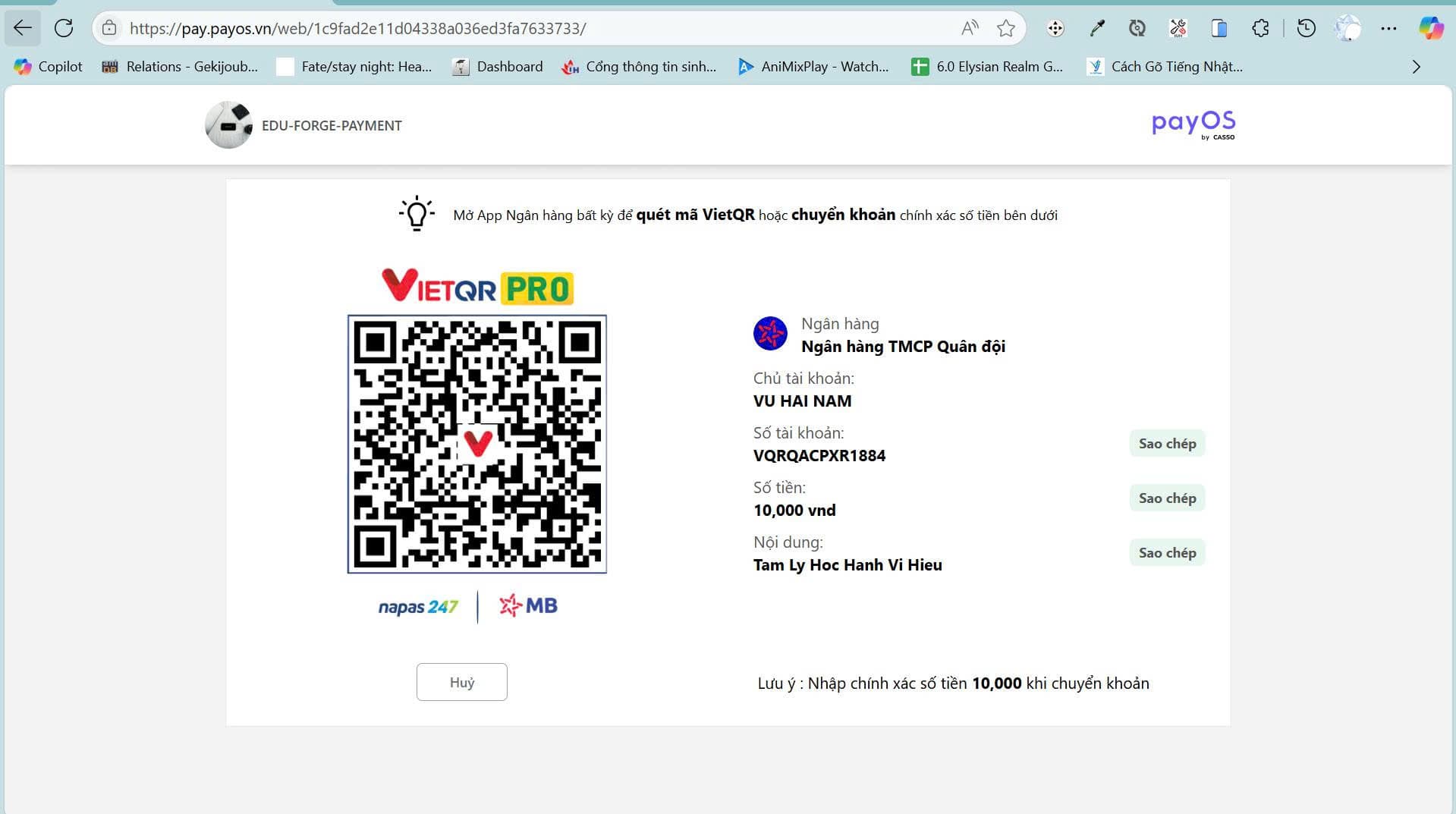Screen dimensions: 1456x814
Task: Show more bookmarks chevron
Action: pos(1416,67)
